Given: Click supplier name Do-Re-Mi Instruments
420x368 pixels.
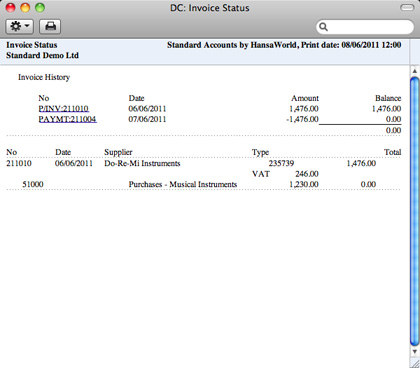Looking at the screenshot, I should (142, 163).
